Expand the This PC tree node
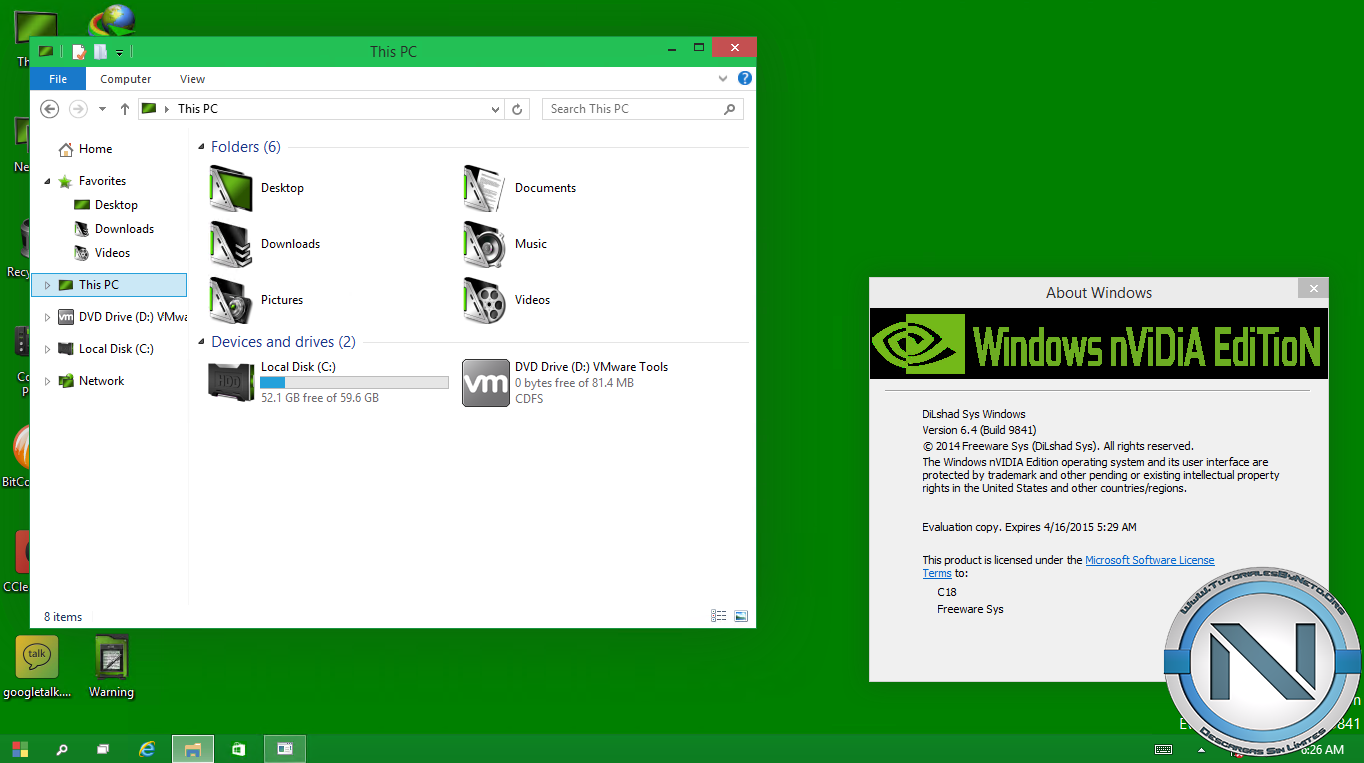This screenshot has width=1364, height=763. (47, 285)
